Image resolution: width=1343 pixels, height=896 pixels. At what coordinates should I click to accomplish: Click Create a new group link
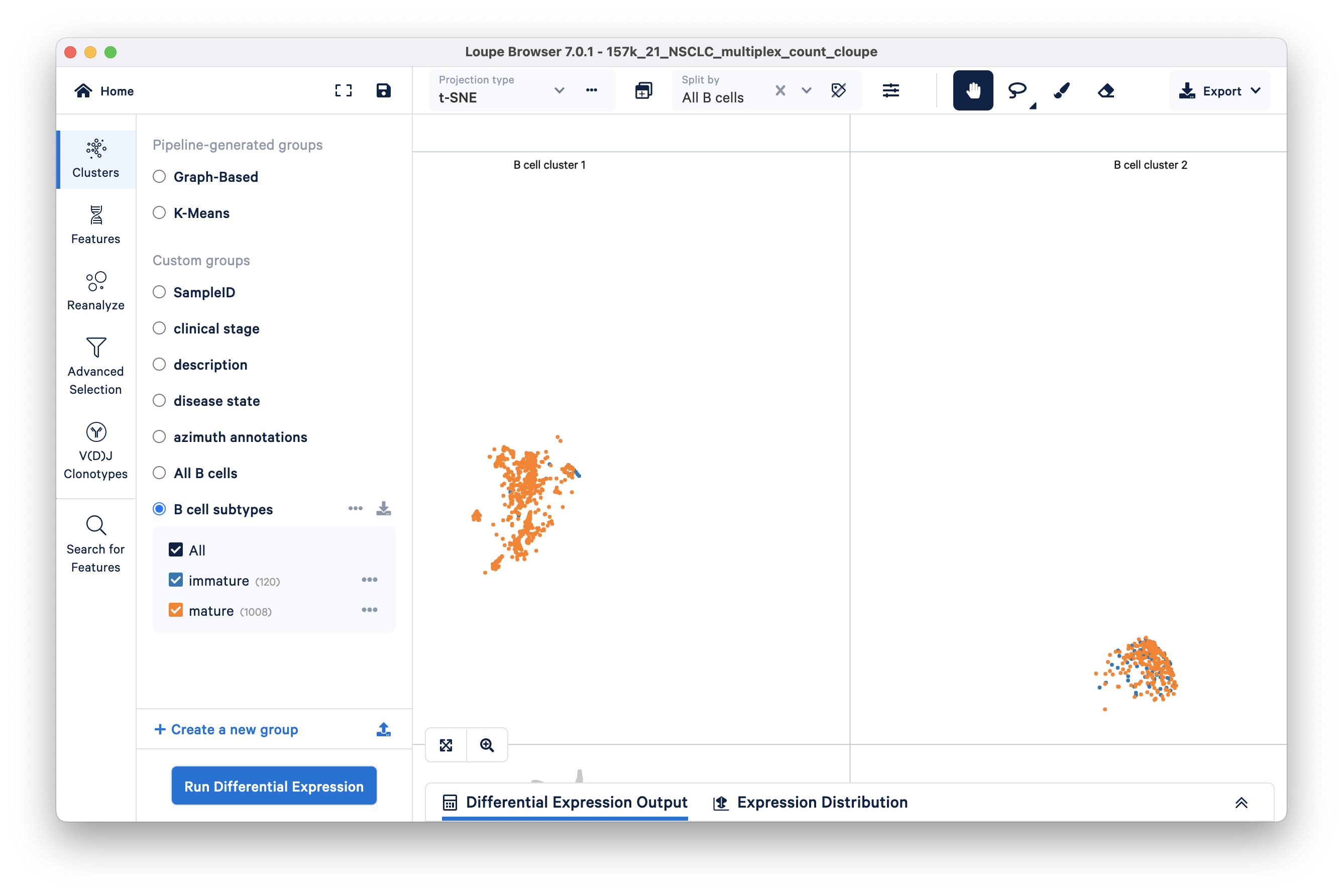227,729
